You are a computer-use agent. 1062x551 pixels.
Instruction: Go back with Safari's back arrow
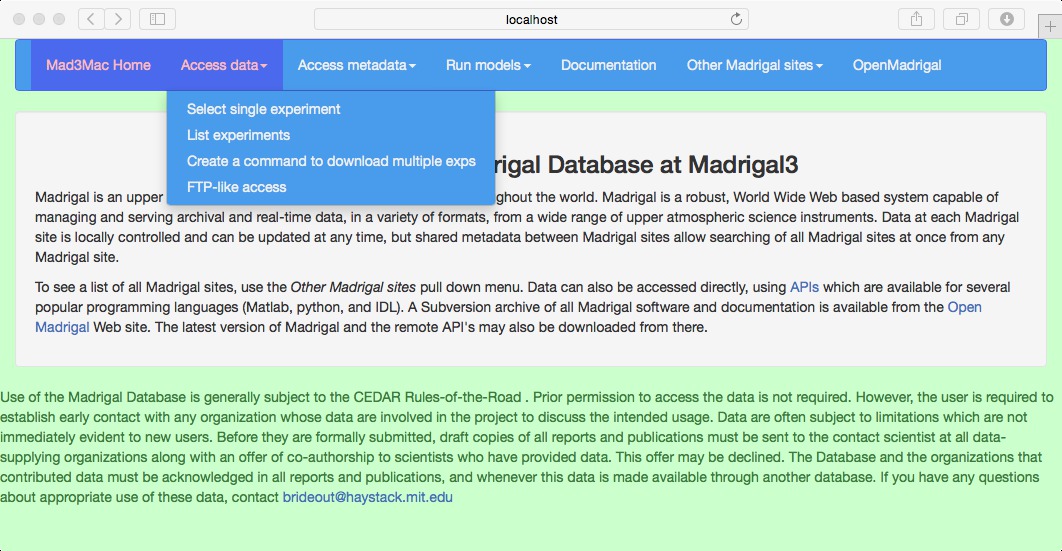(x=91, y=19)
